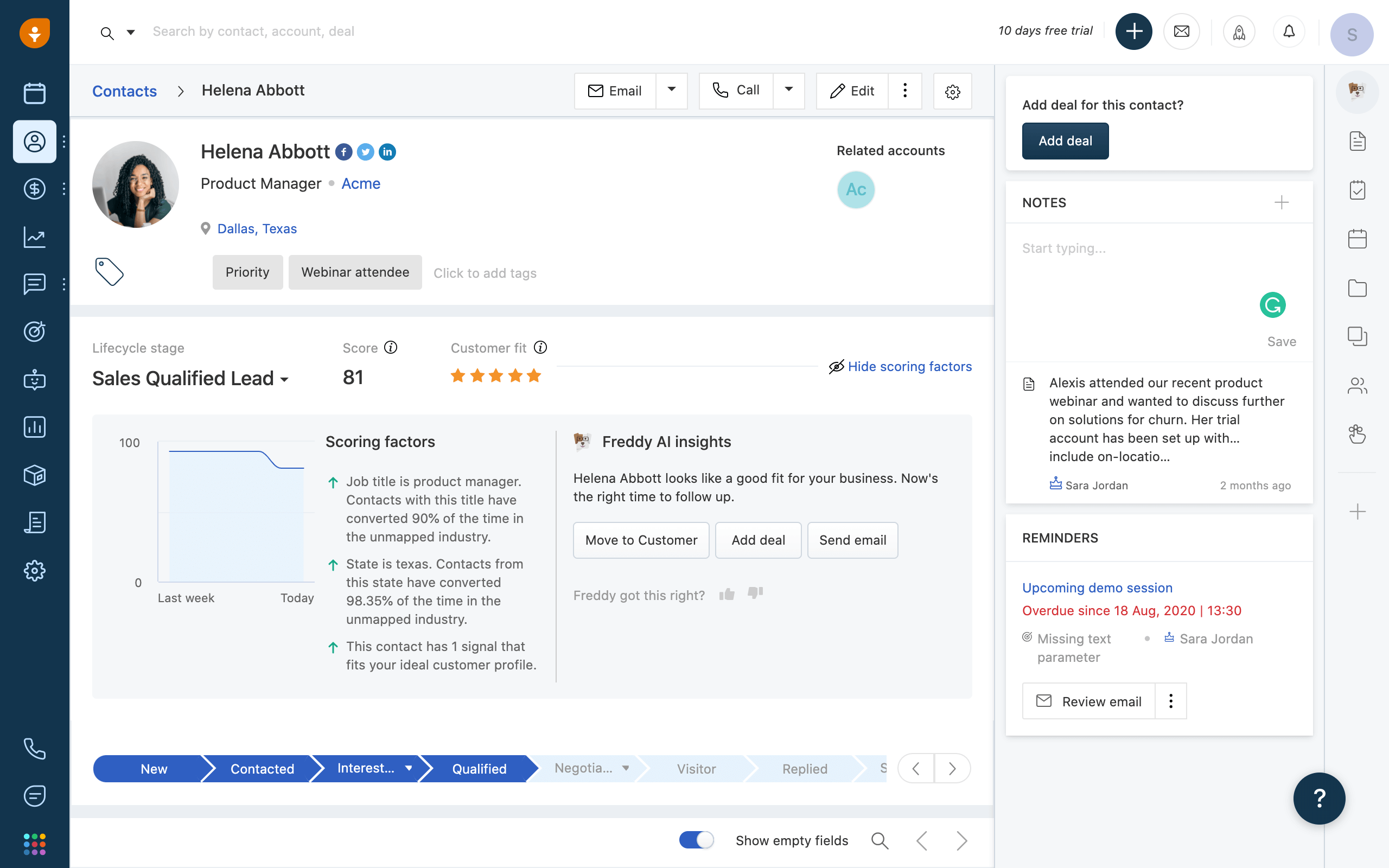Select the Contacts menu item in breadcrumb
The image size is (1389, 868).
[x=124, y=90]
